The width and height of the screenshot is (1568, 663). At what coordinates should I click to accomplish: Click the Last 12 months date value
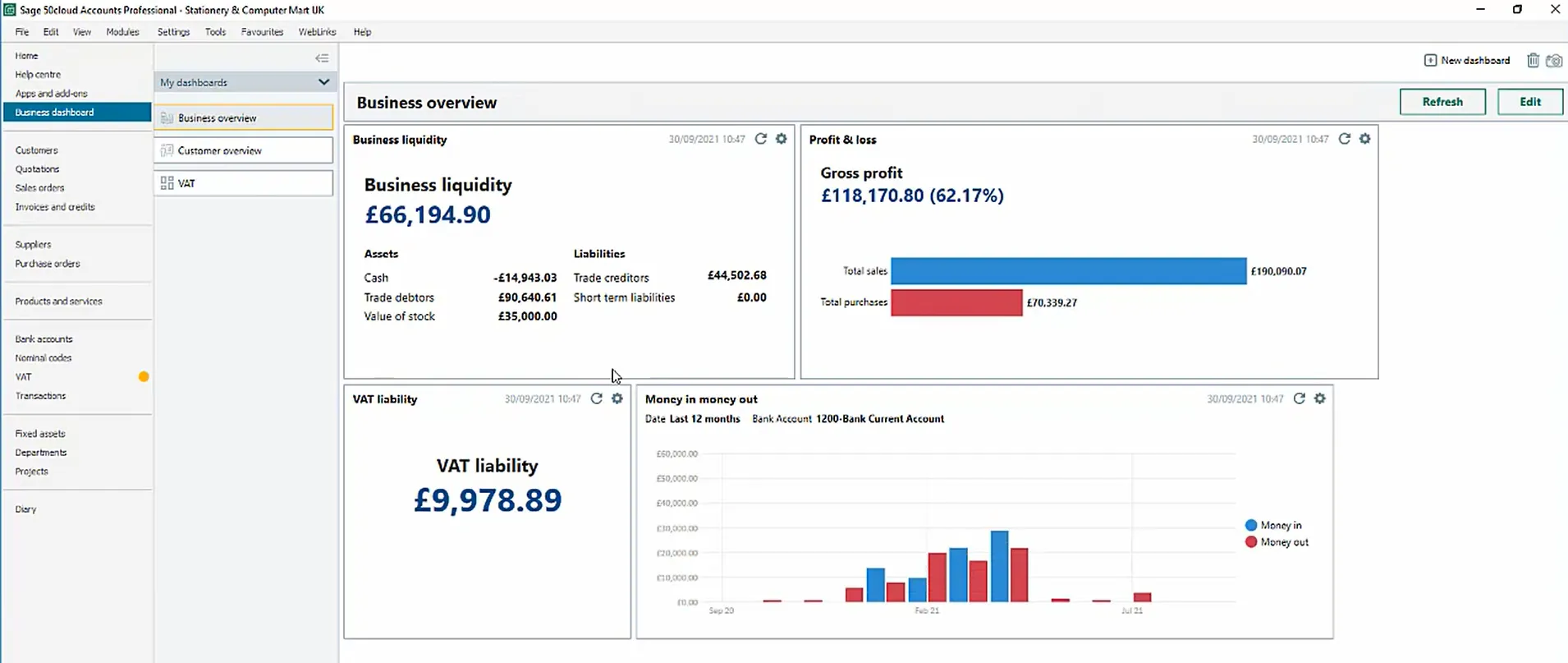pyautogui.click(x=704, y=419)
